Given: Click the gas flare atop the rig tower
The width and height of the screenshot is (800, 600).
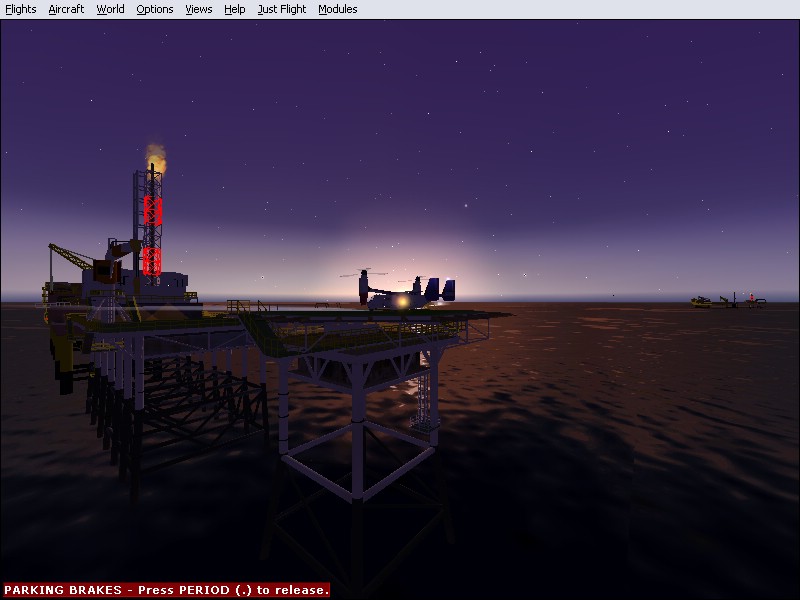Looking at the screenshot, I should click(155, 153).
